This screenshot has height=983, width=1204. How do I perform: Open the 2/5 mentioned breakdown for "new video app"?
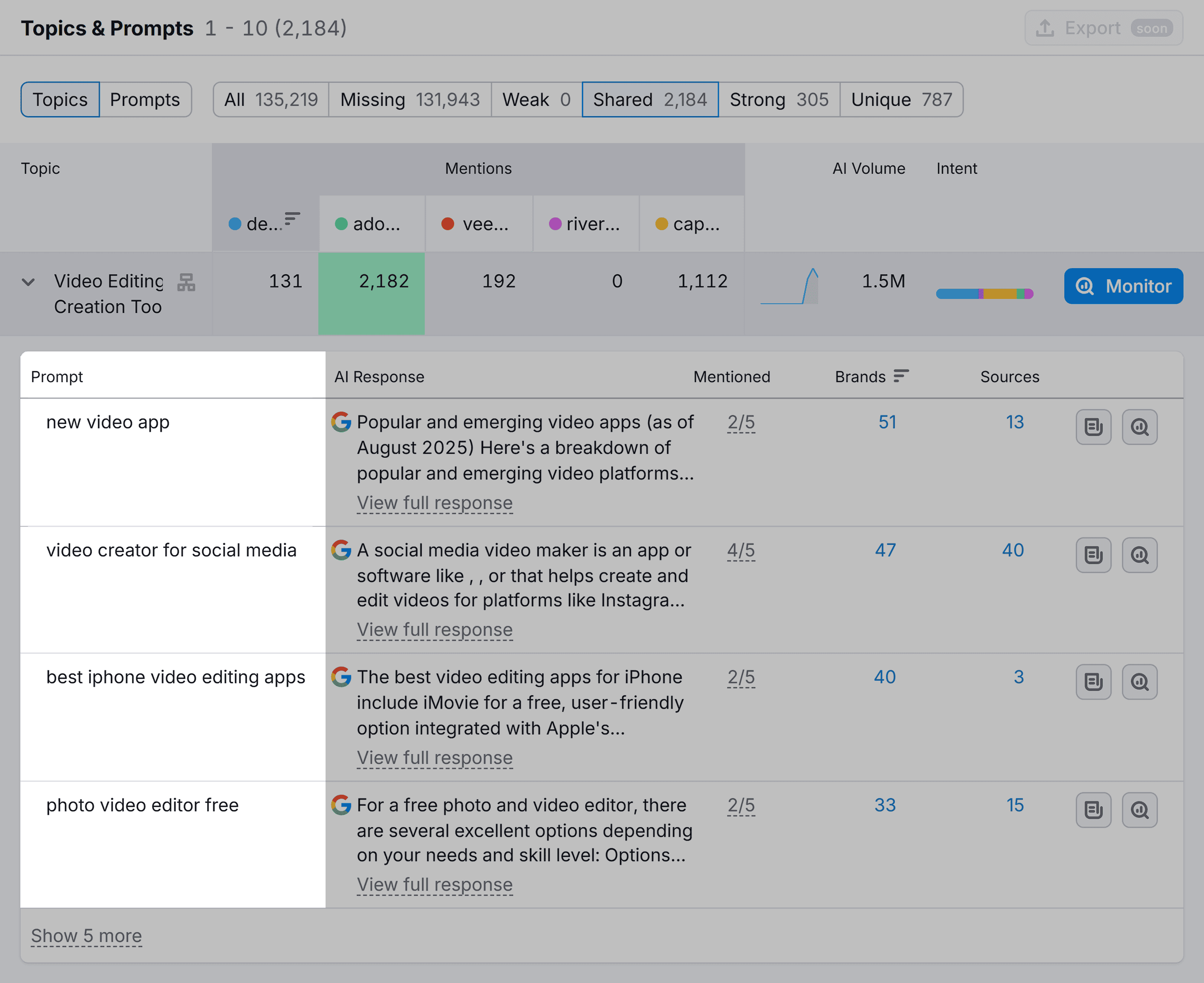point(741,422)
